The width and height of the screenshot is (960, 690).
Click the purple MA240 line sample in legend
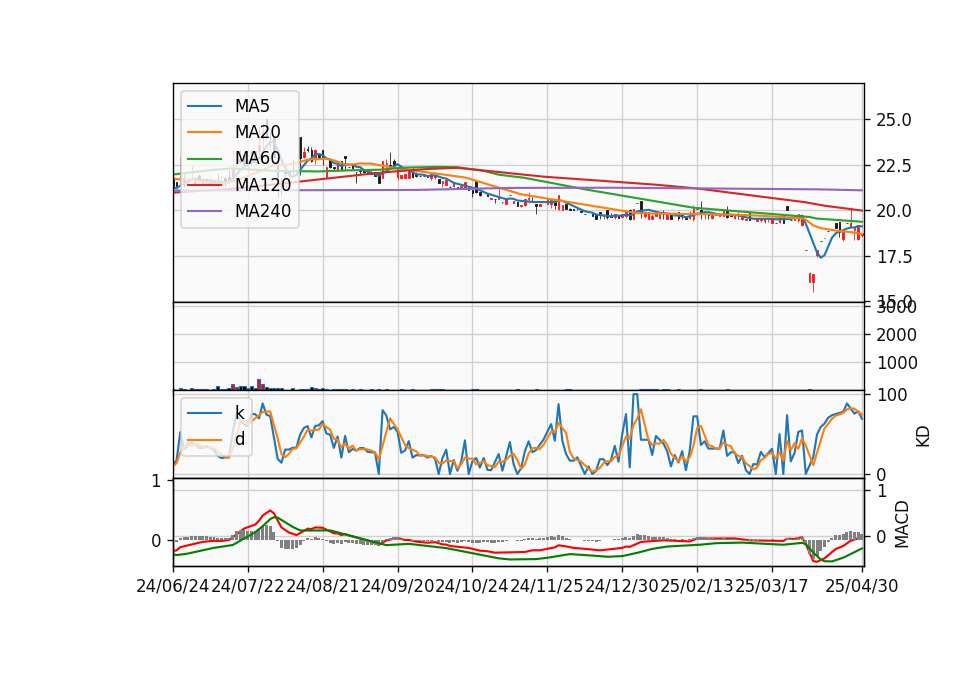coord(204,211)
